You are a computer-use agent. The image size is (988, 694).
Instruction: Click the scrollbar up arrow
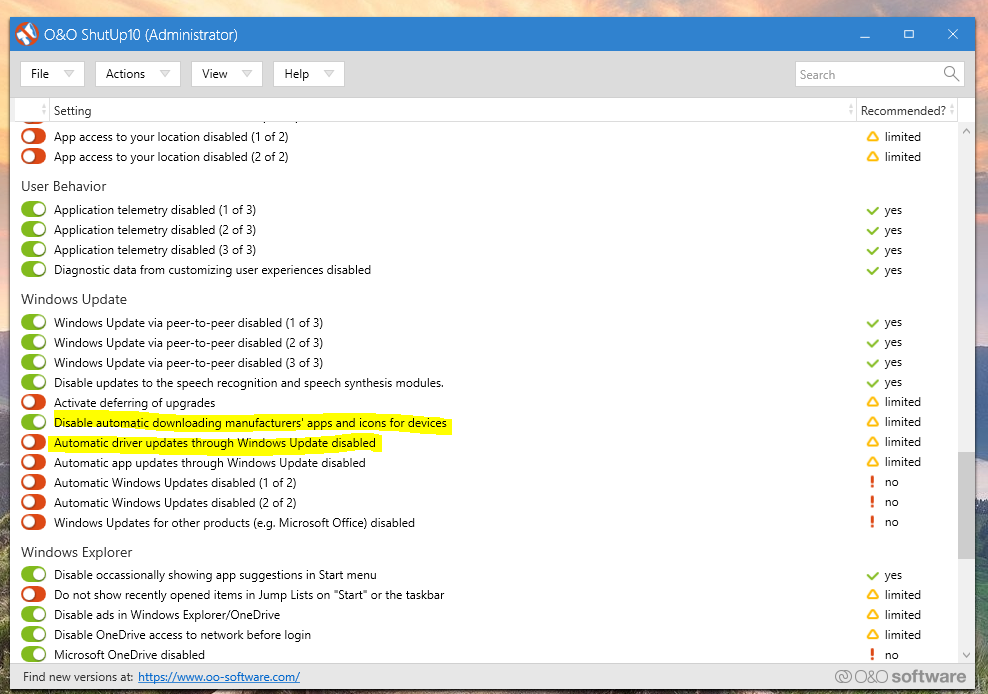coord(967,131)
